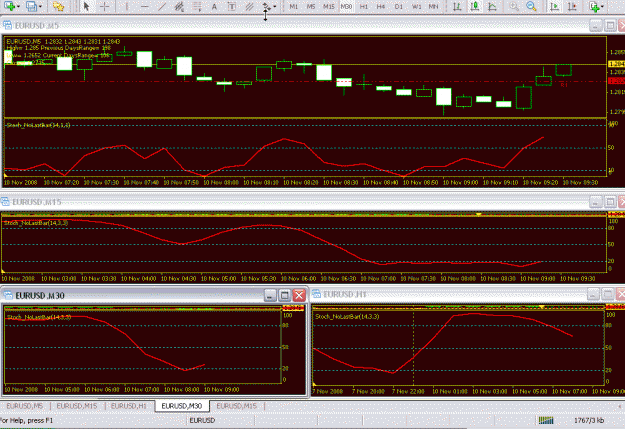Viewport: 625px width, 429px height.
Task: Click the '1767/3 kb' status bar entry
Action: tap(589, 420)
